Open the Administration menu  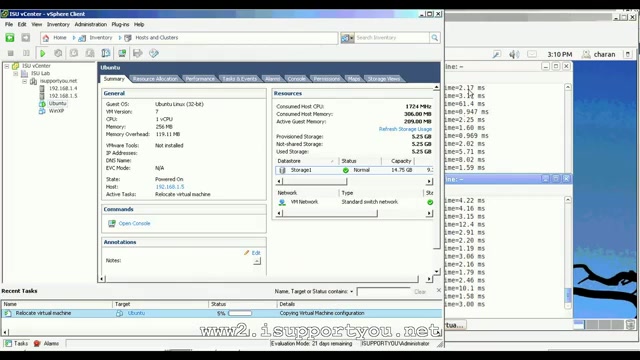(x=91, y=24)
